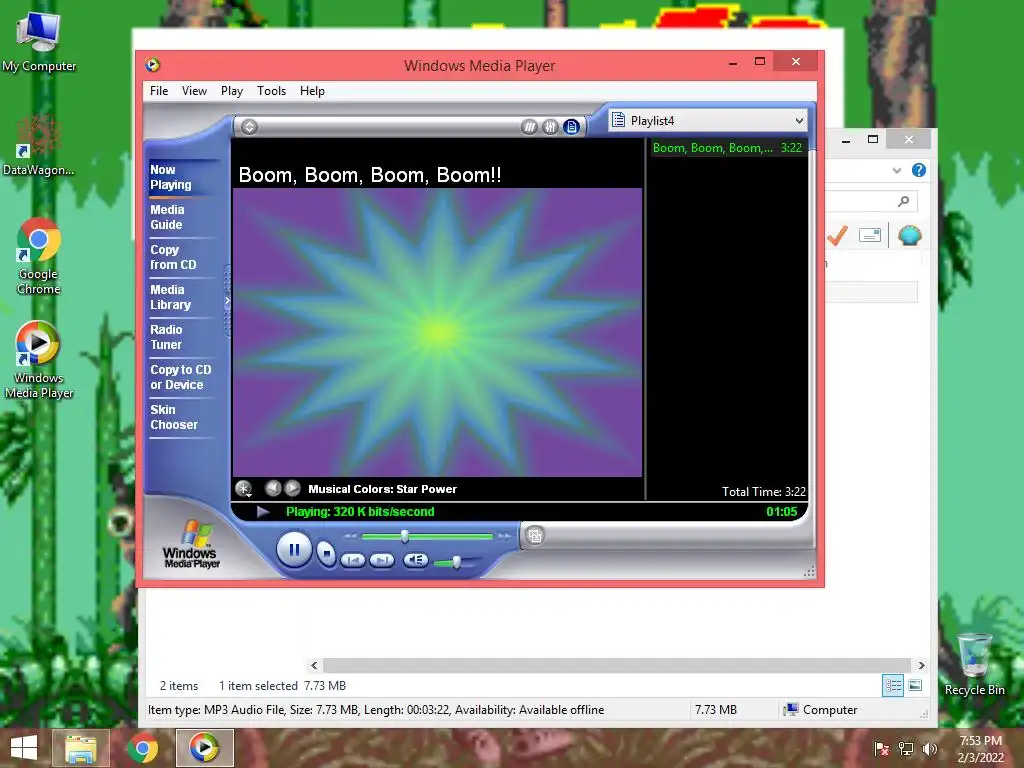
Task: Click the fast-forward arrows beside seek bar
Action: coord(504,536)
